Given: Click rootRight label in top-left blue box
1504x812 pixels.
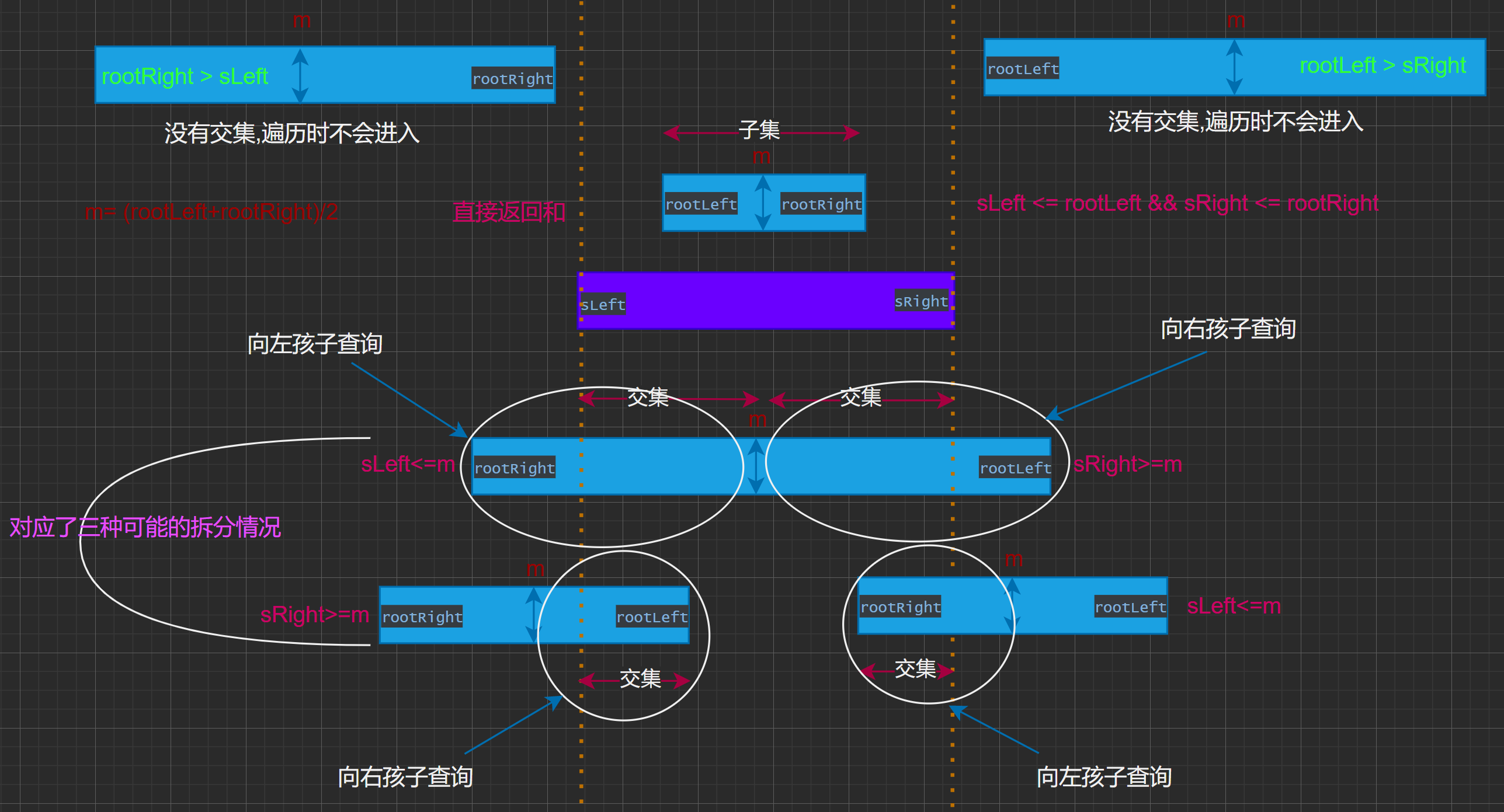Looking at the screenshot, I should (x=512, y=78).
